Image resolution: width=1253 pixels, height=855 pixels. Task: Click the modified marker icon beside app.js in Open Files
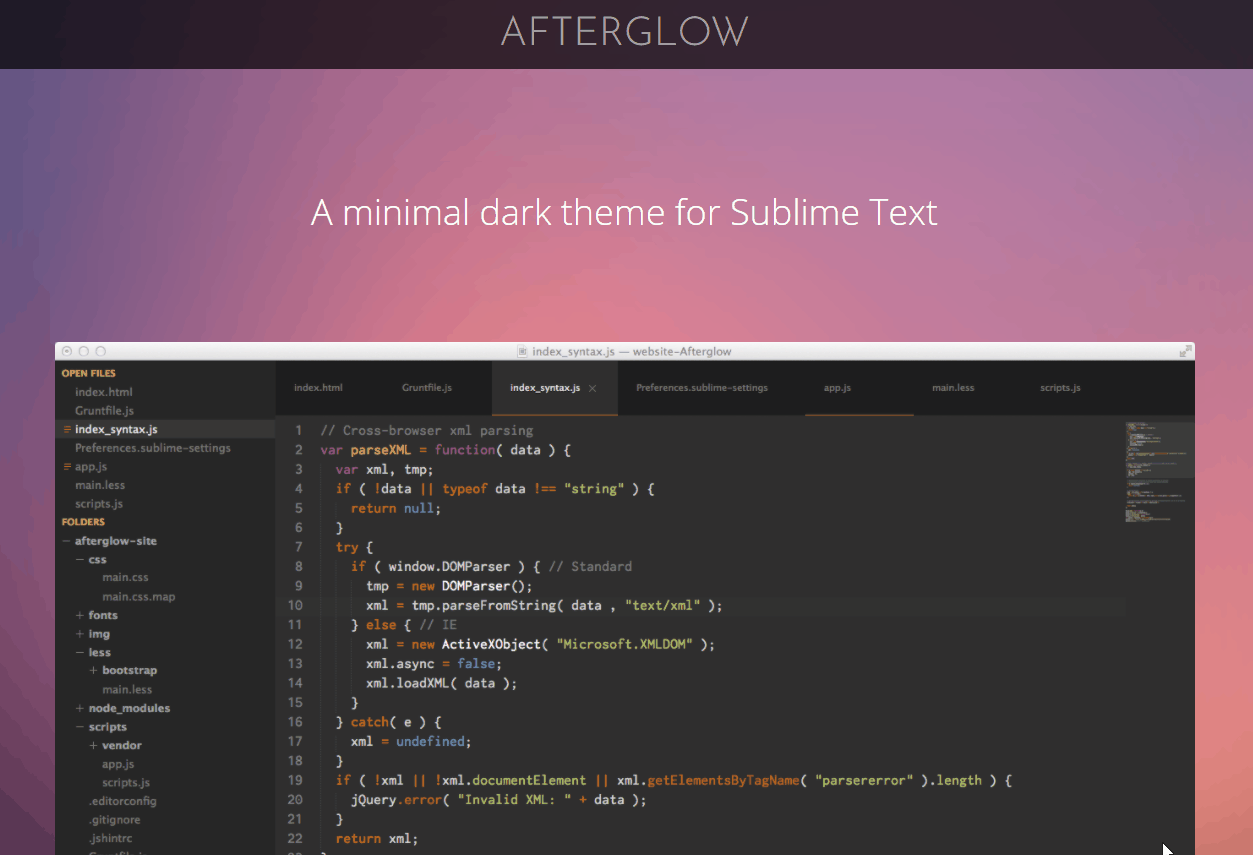pos(67,466)
